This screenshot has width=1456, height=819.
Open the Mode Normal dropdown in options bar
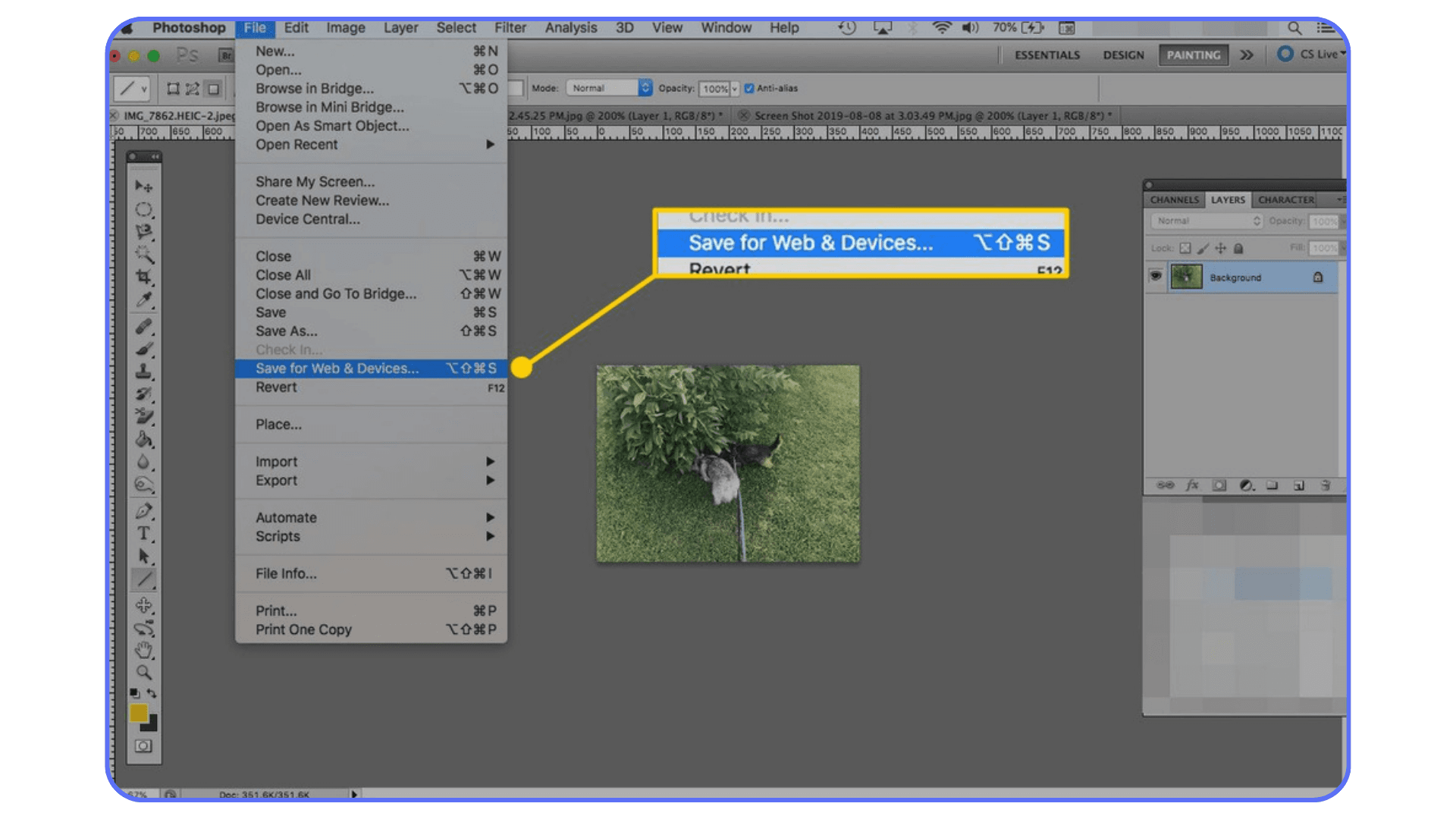[609, 88]
